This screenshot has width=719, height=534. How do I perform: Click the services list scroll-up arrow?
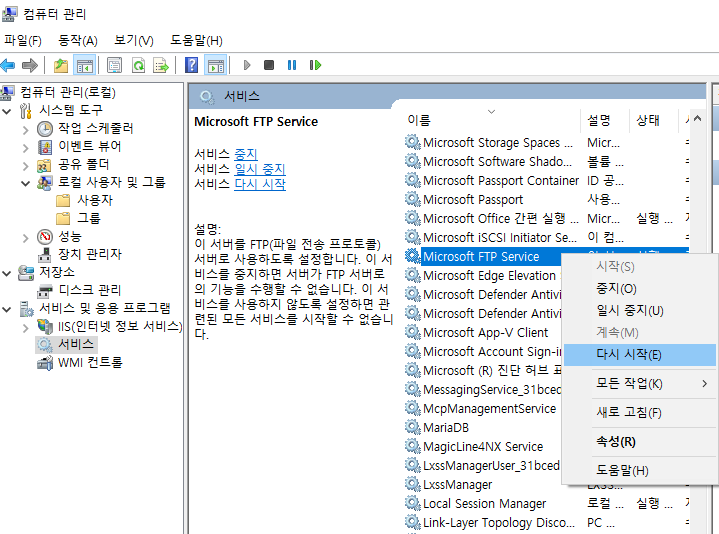coord(697,118)
